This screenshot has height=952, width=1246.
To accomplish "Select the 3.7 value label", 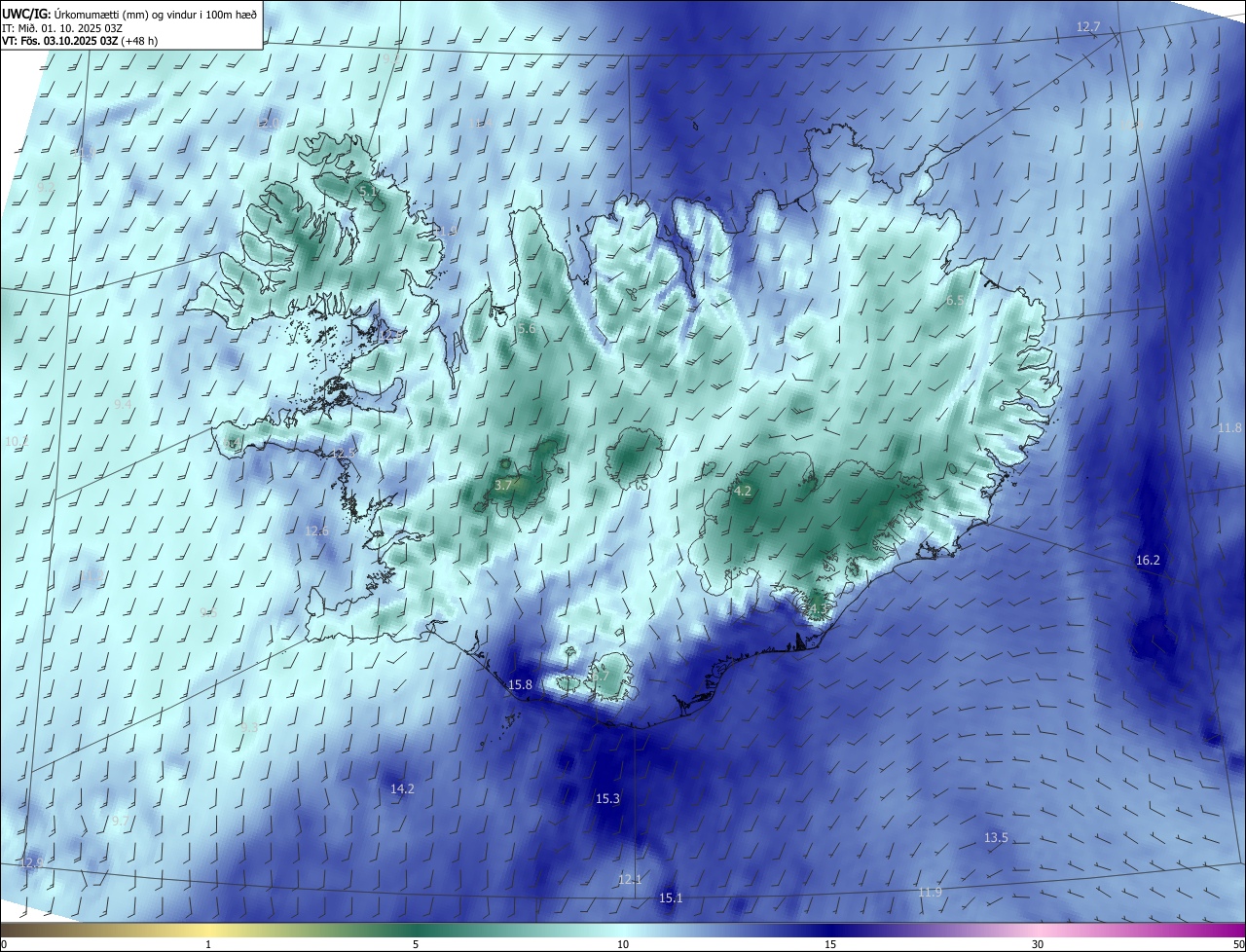I will (x=503, y=485).
